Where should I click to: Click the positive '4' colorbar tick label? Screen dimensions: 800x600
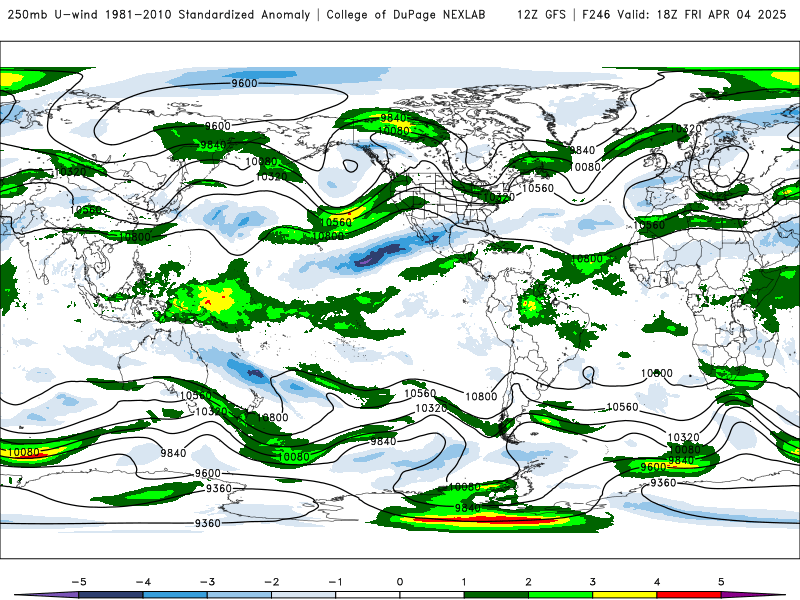tap(657, 582)
